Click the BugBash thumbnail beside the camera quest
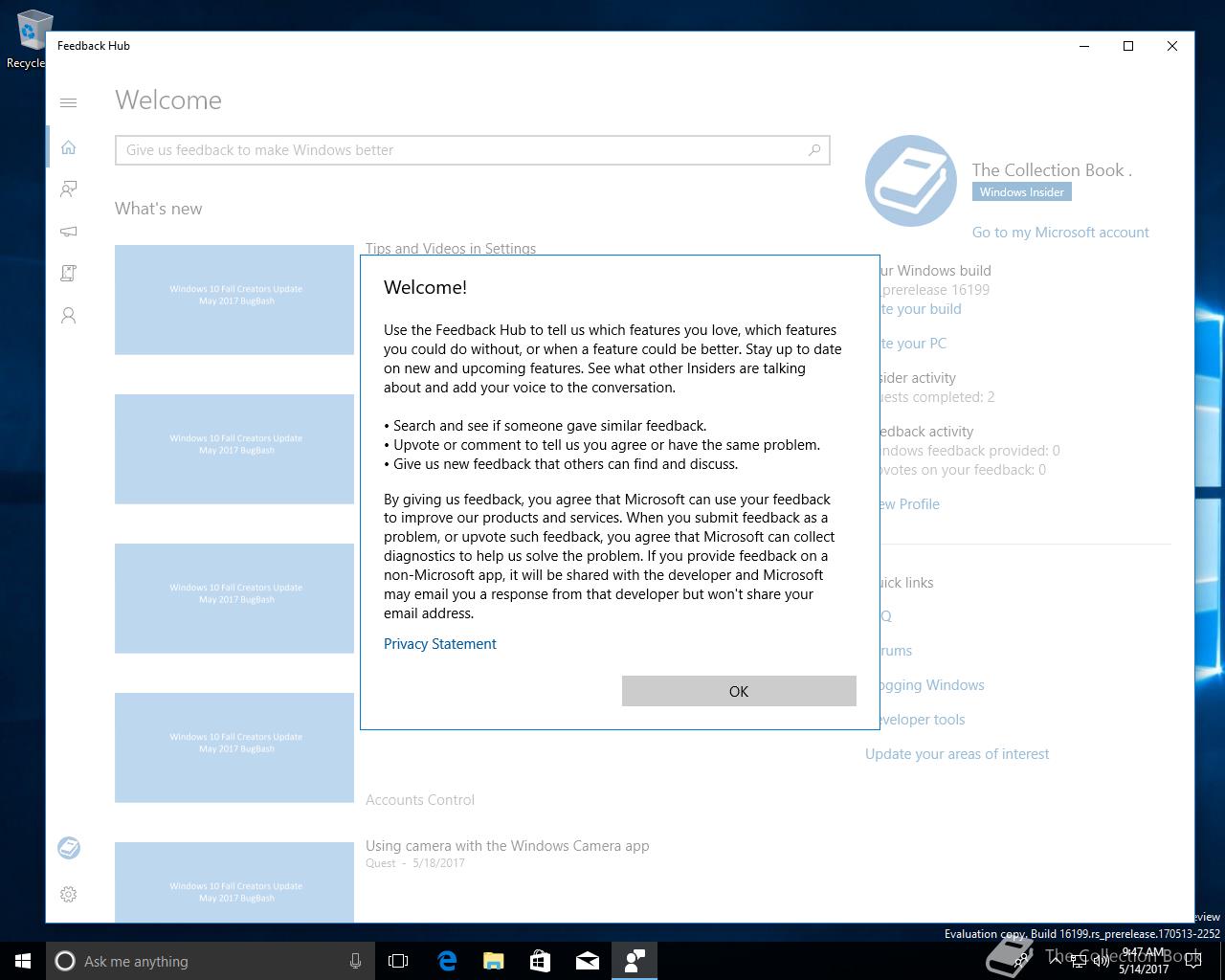1225x980 pixels. (x=234, y=882)
